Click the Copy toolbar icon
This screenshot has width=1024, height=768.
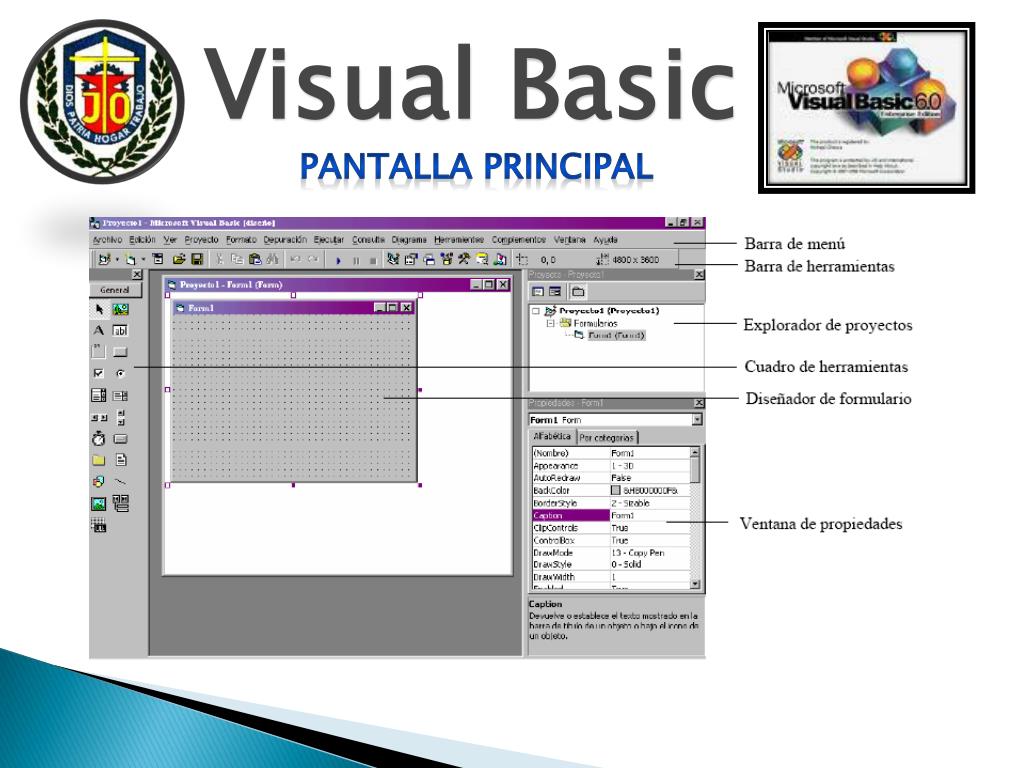pyautogui.click(x=237, y=259)
